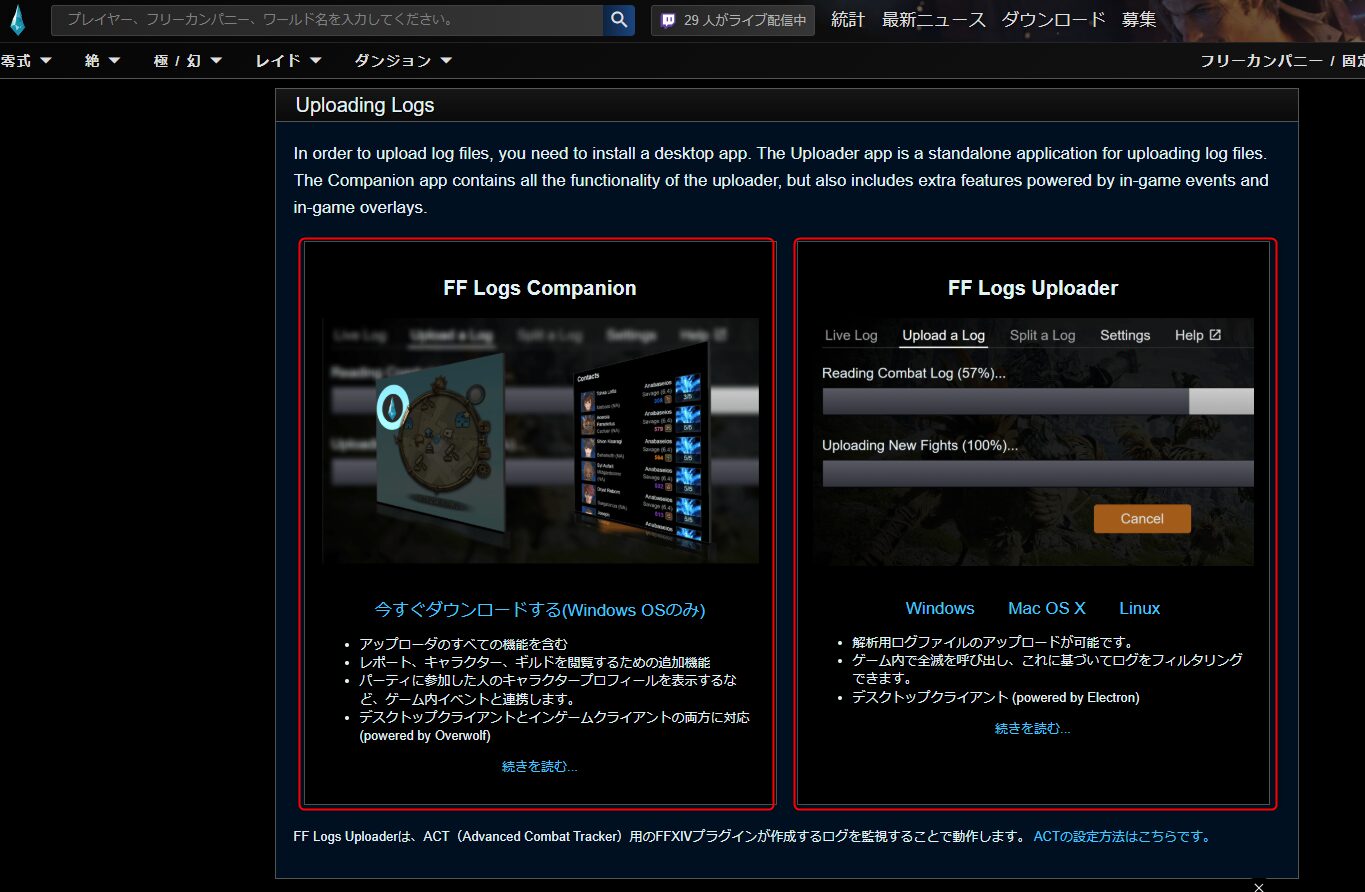This screenshot has height=892, width=1365.
Task: Download the Windows version of FF Logs Uploader
Action: click(x=939, y=607)
